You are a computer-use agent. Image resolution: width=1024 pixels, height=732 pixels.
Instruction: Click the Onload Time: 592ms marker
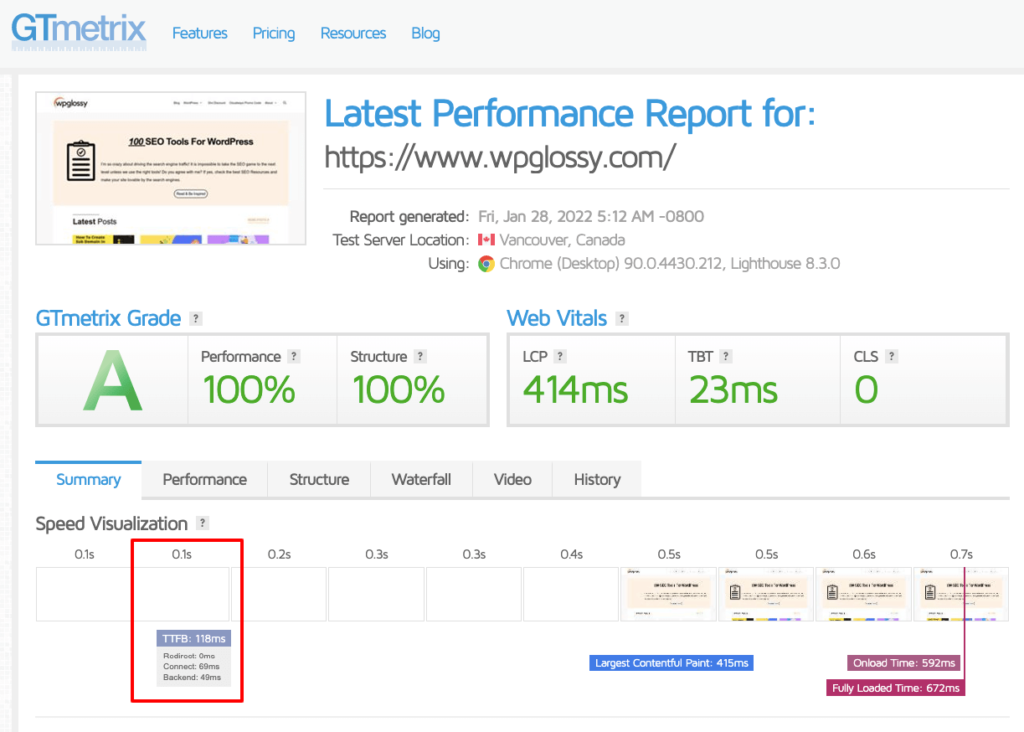(904, 663)
